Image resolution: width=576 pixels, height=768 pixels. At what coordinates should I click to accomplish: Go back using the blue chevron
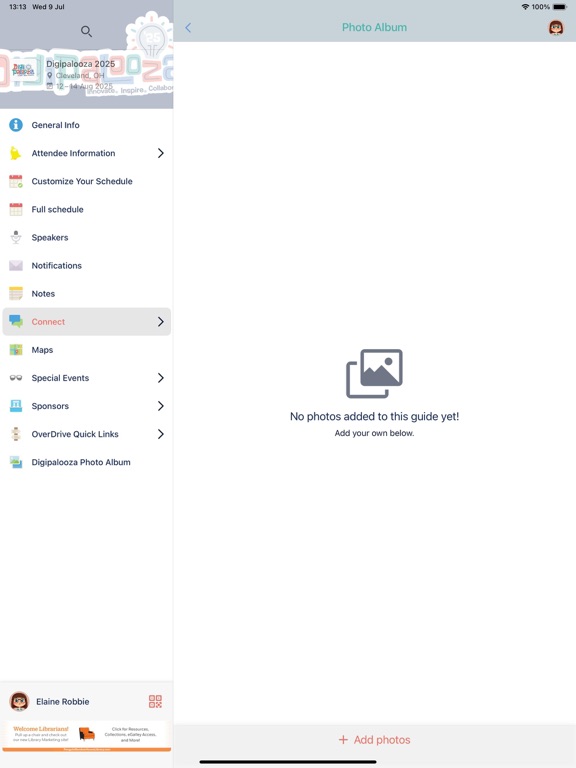(188, 27)
